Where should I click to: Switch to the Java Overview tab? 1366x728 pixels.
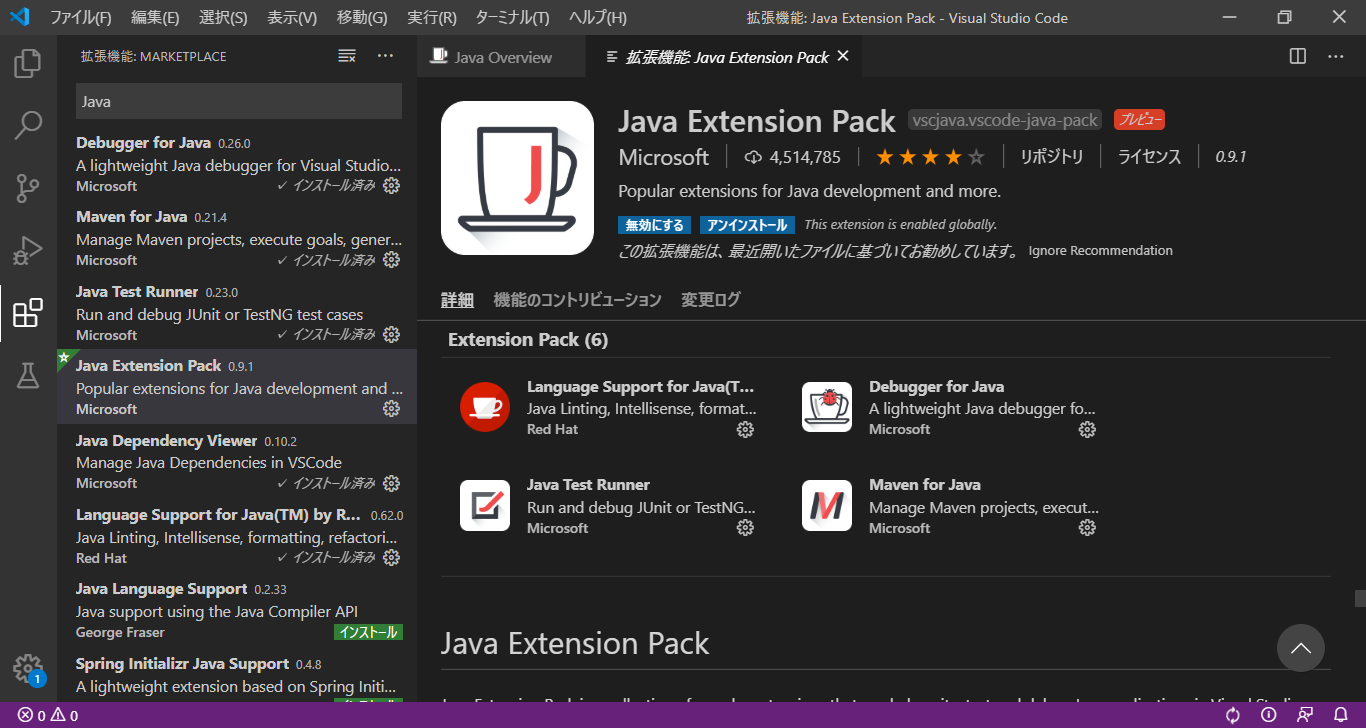coord(502,57)
